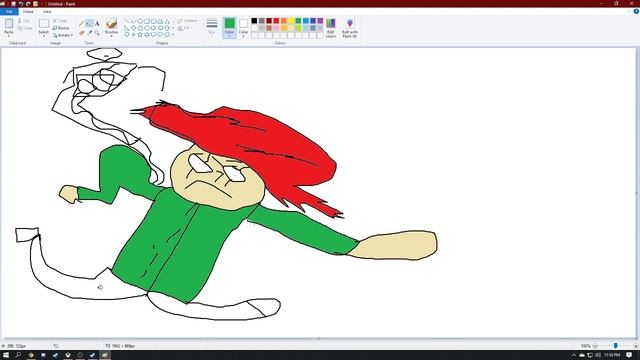Viewport: 640px width, 360px height.
Task: Open the shape Fill dropdown
Action: click(x=184, y=28)
